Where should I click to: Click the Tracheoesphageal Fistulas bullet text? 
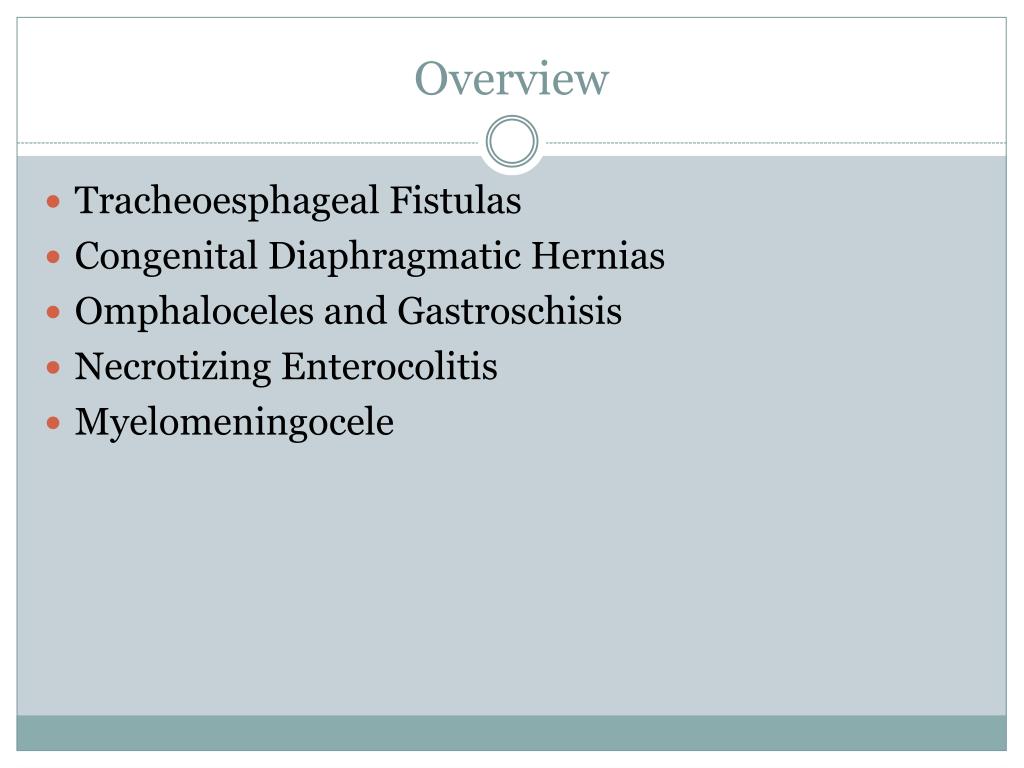[298, 200]
